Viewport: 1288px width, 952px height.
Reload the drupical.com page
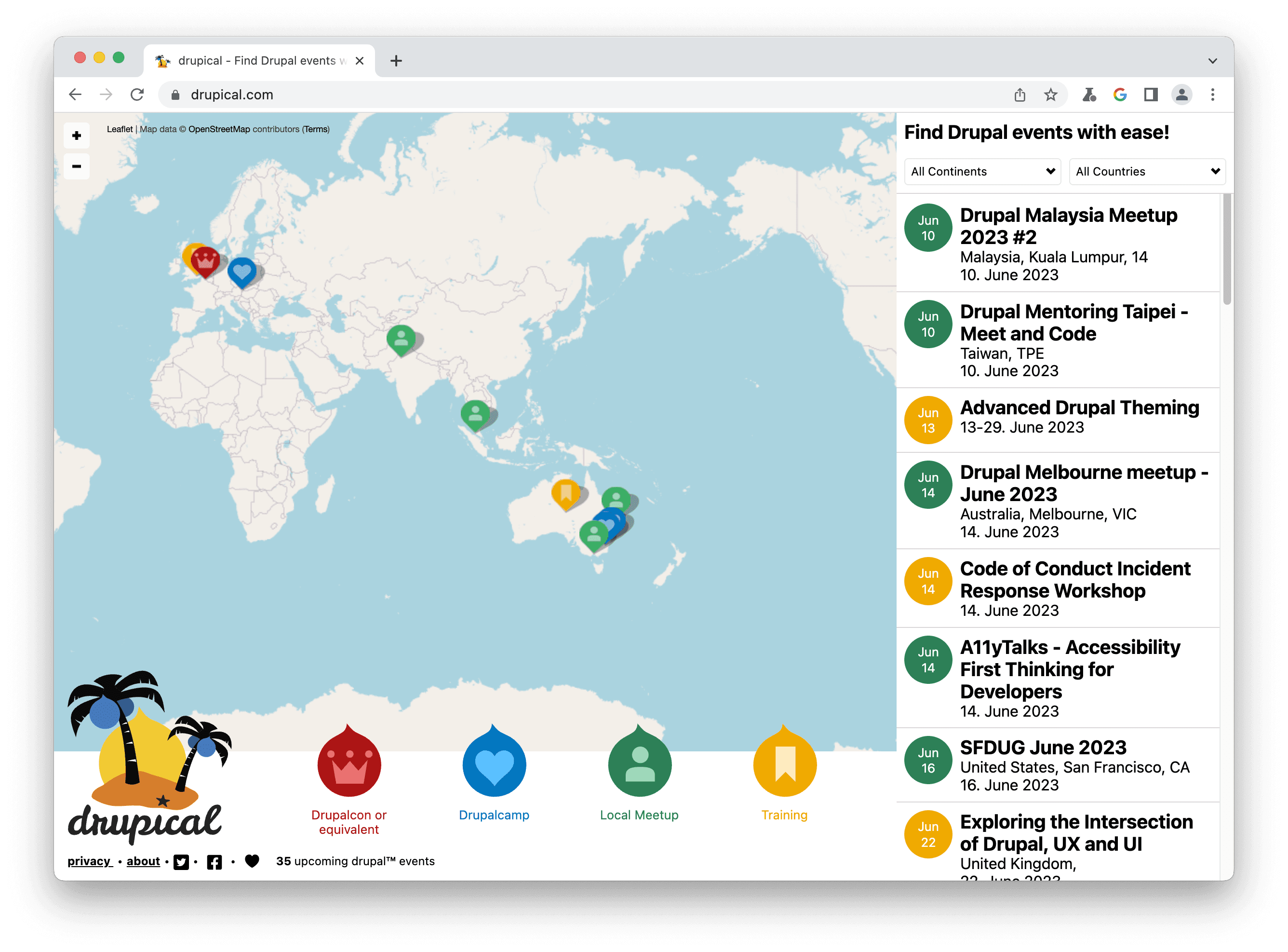point(137,95)
